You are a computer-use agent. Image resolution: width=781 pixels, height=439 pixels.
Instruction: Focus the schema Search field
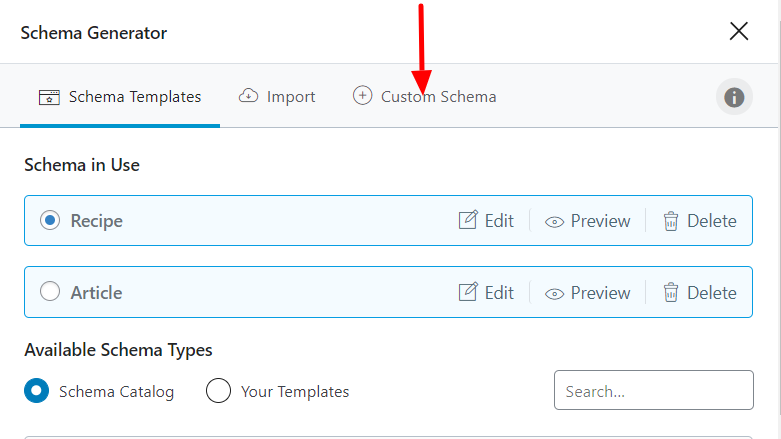[x=653, y=390]
